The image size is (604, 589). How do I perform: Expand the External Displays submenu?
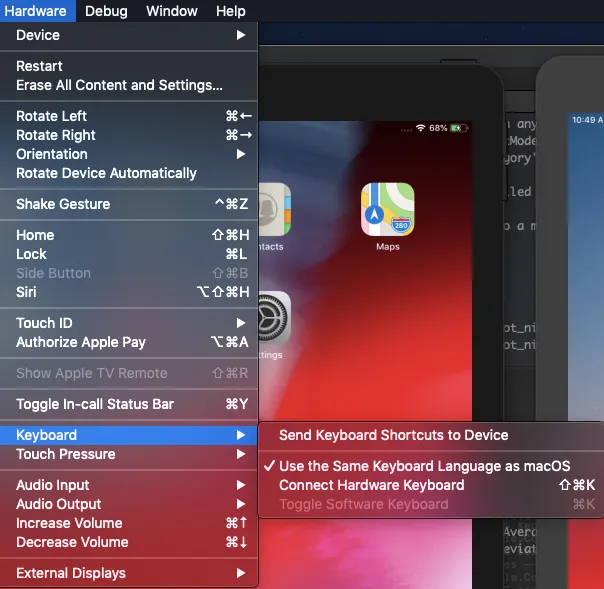coord(129,573)
